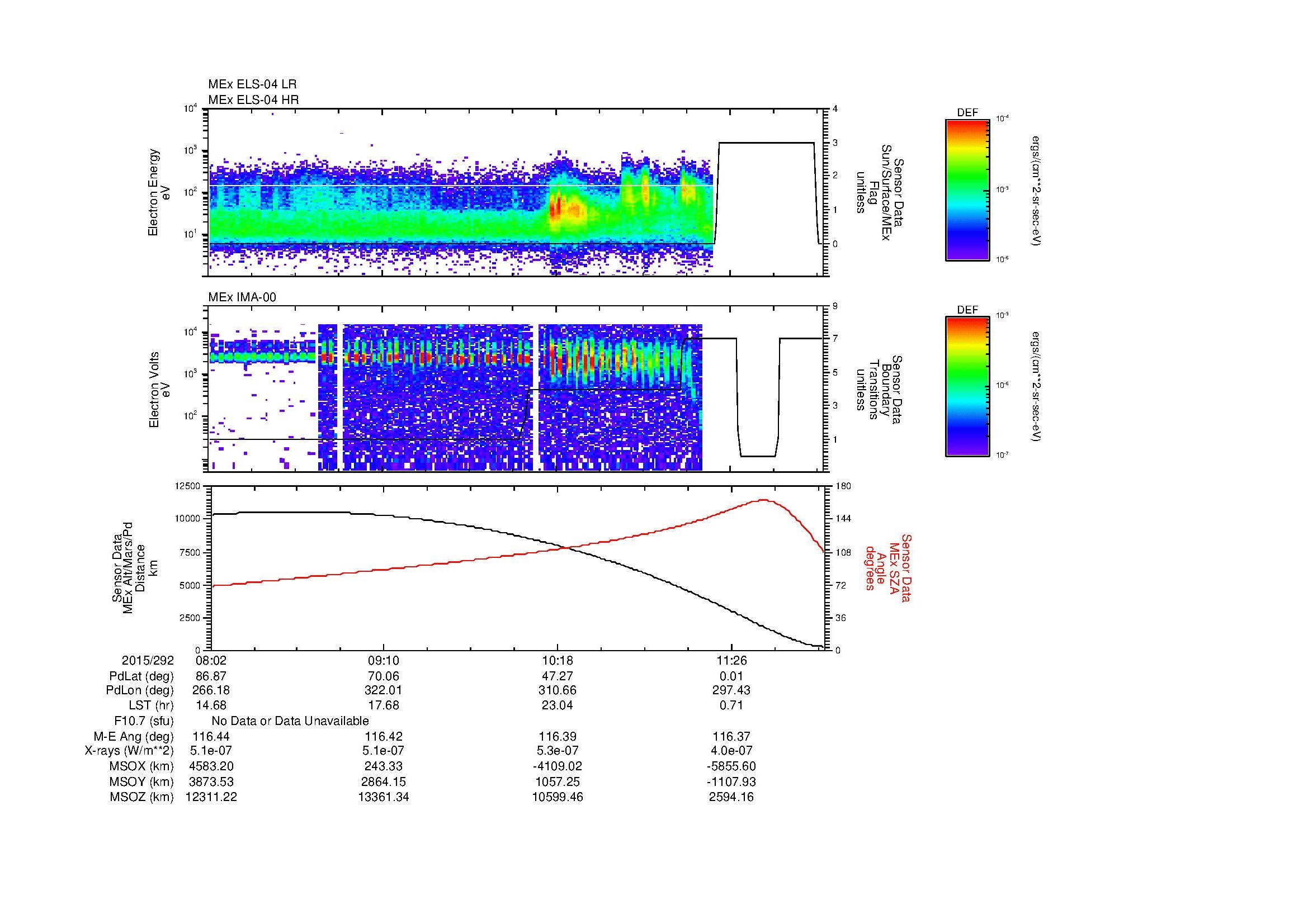Image resolution: width=1308 pixels, height=924 pixels.
Task: Click the LST value '14.68'
Action: (211, 705)
